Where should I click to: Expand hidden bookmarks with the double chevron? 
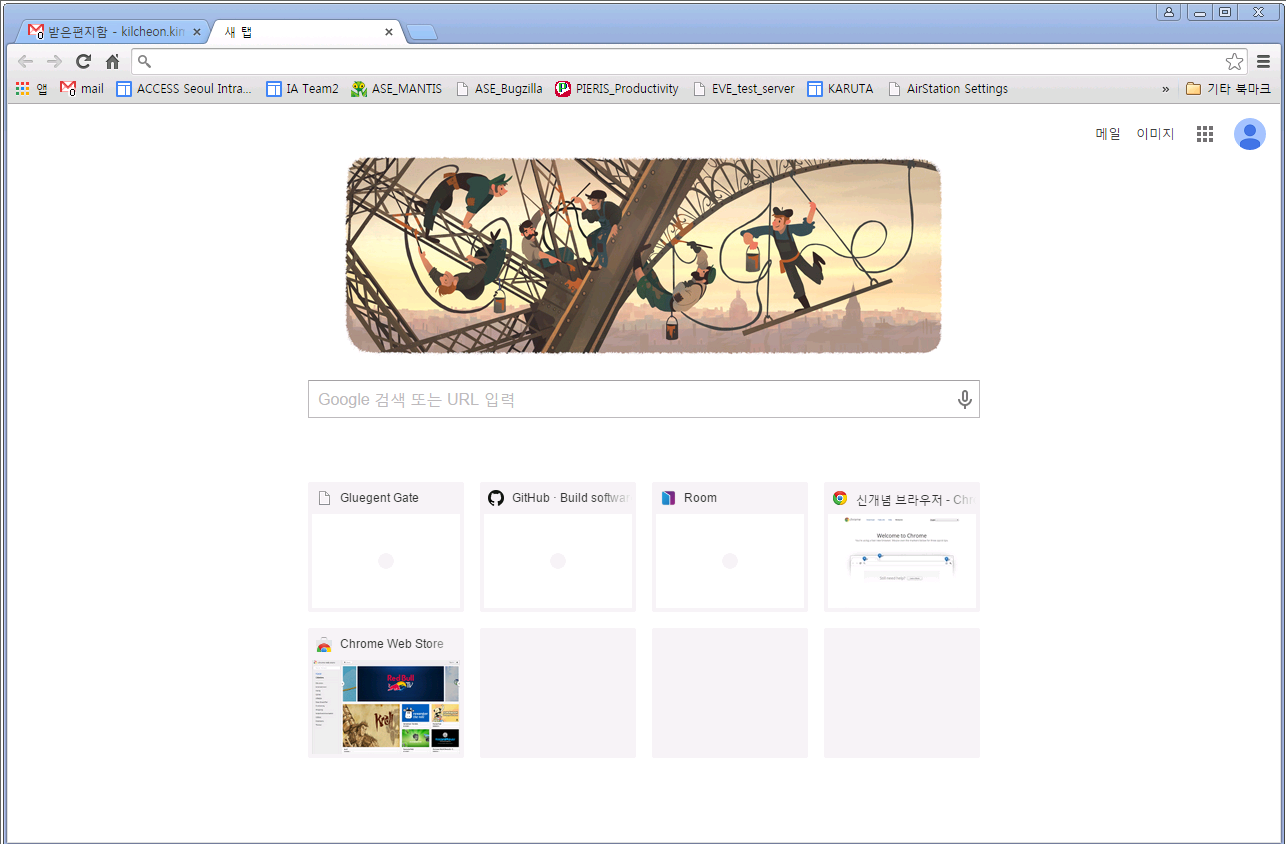pyautogui.click(x=1165, y=89)
